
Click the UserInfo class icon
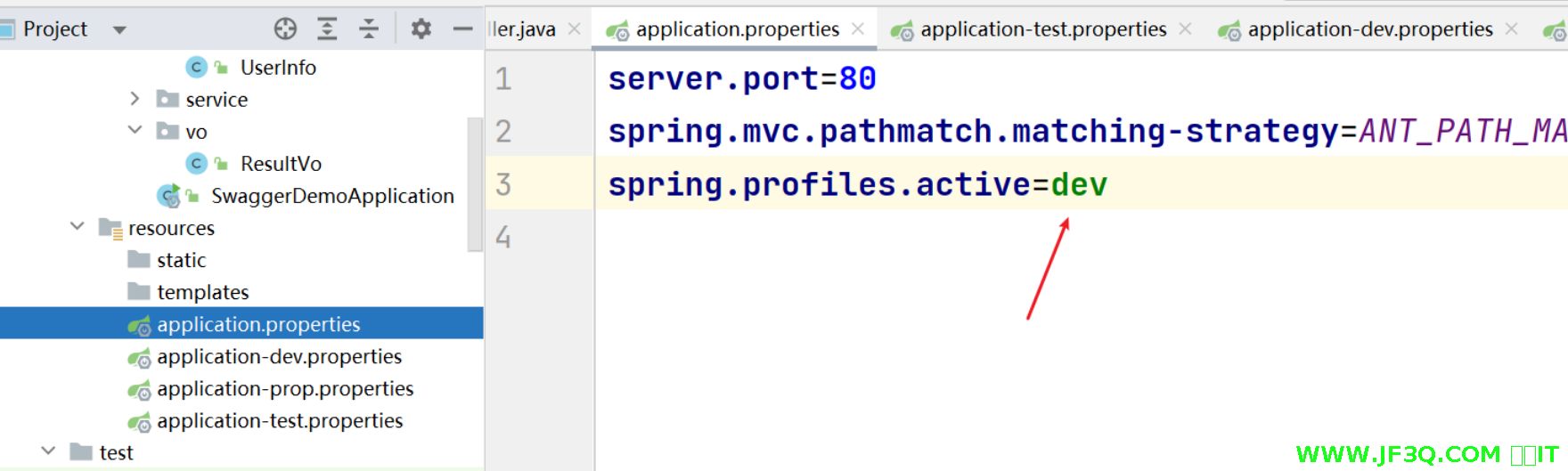[x=196, y=68]
